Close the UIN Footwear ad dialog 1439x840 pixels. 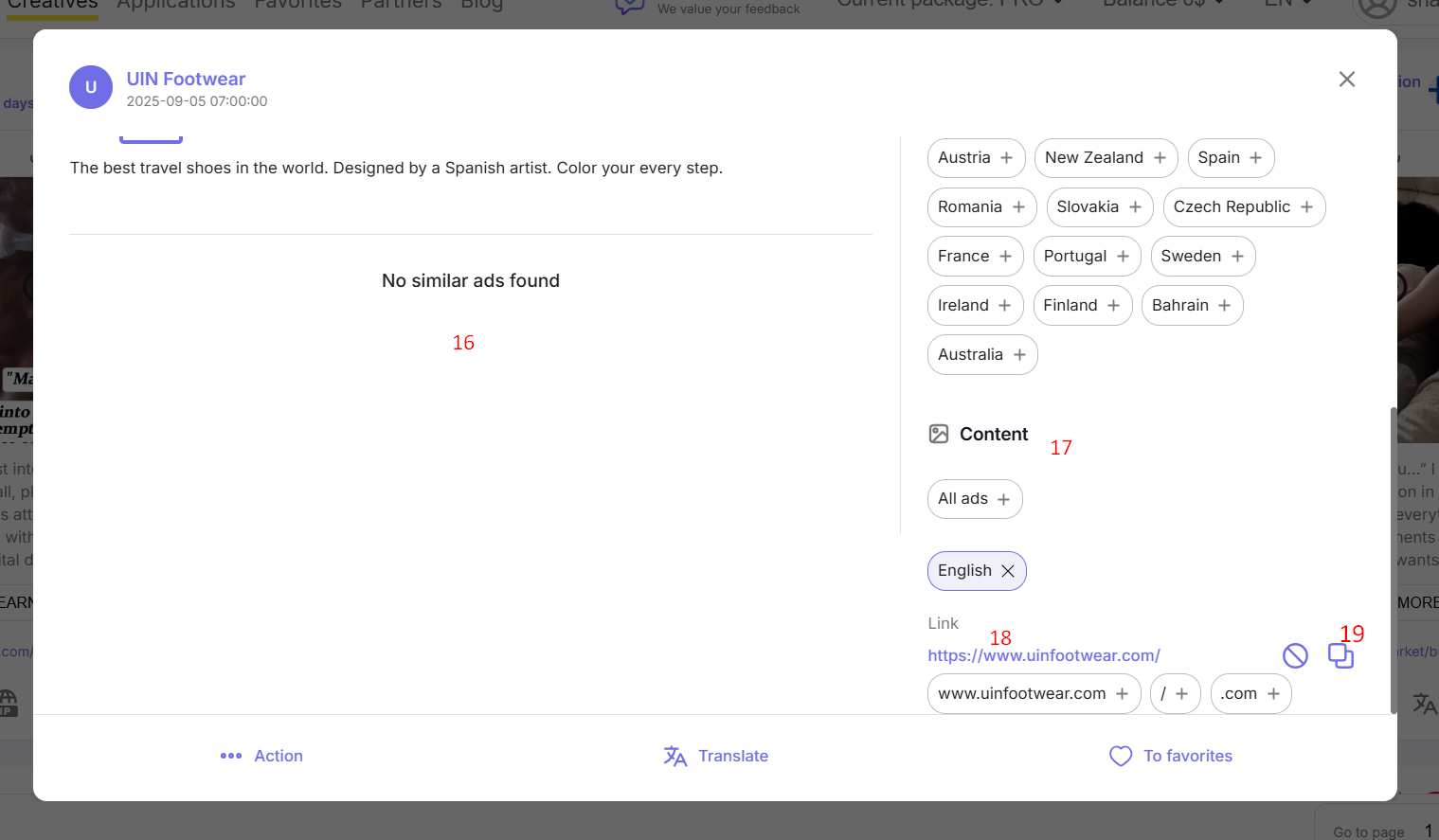point(1346,80)
